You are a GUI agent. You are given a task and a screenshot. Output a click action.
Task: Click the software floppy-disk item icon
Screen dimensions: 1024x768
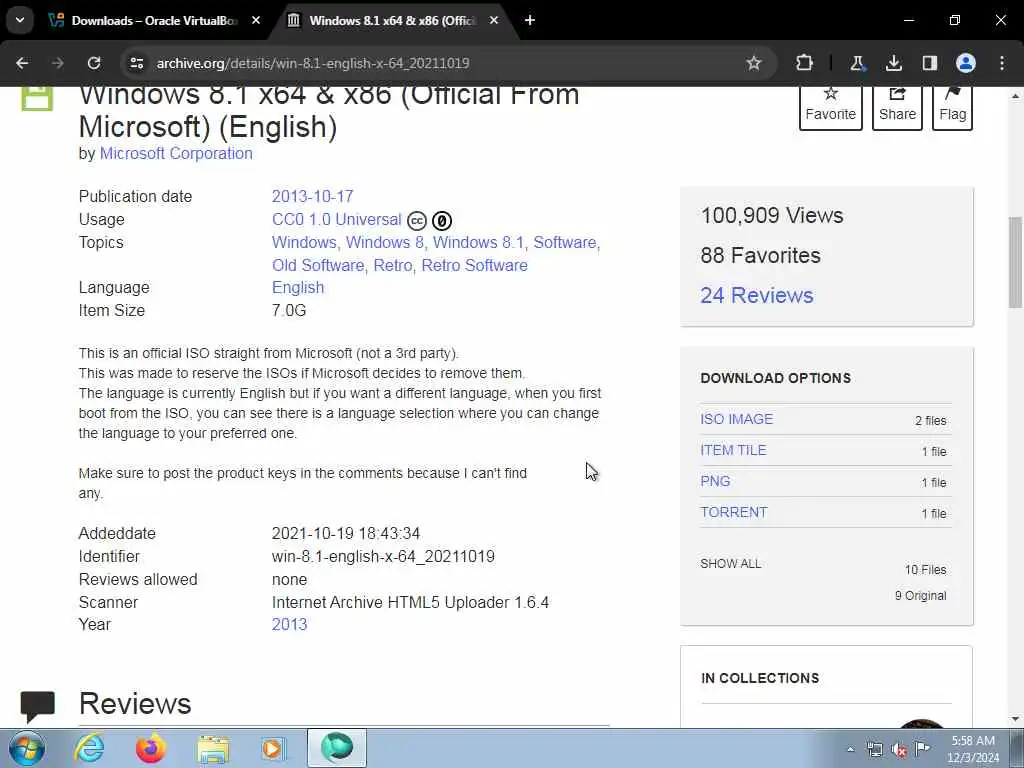(37, 99)
